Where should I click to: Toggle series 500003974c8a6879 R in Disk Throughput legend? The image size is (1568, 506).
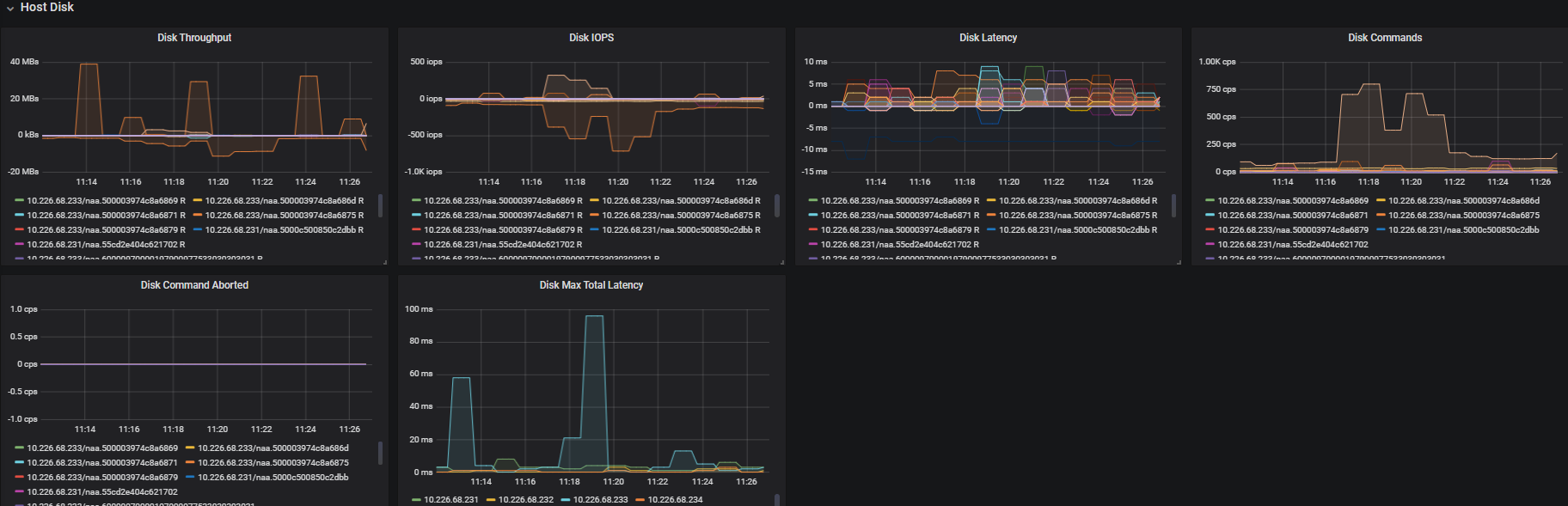click(x=106, y=230)
